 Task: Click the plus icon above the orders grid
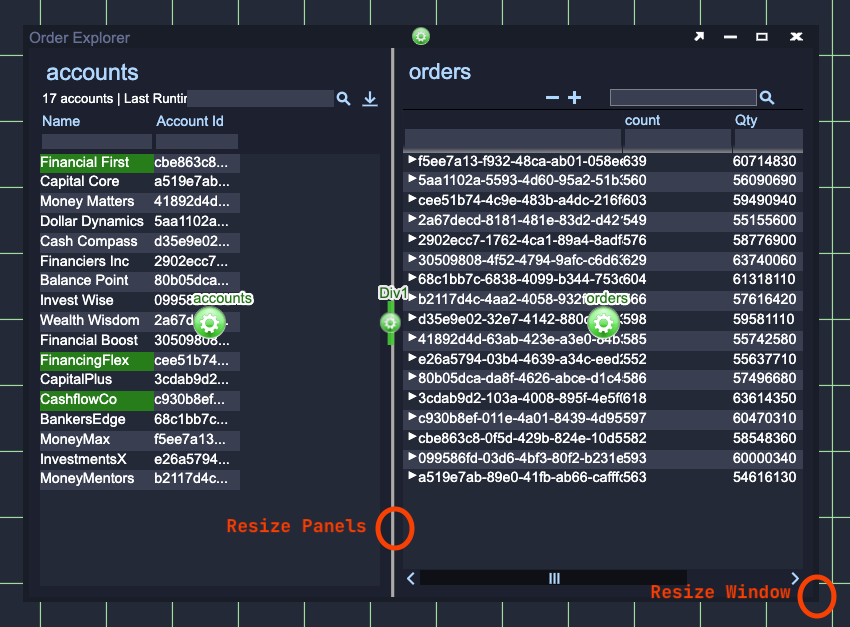(574, 98)
